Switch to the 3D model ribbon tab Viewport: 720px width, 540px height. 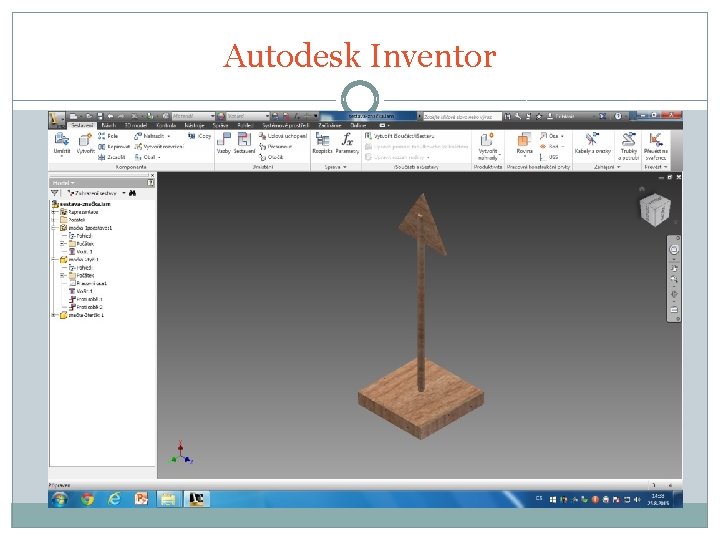[x=136, y=125]
